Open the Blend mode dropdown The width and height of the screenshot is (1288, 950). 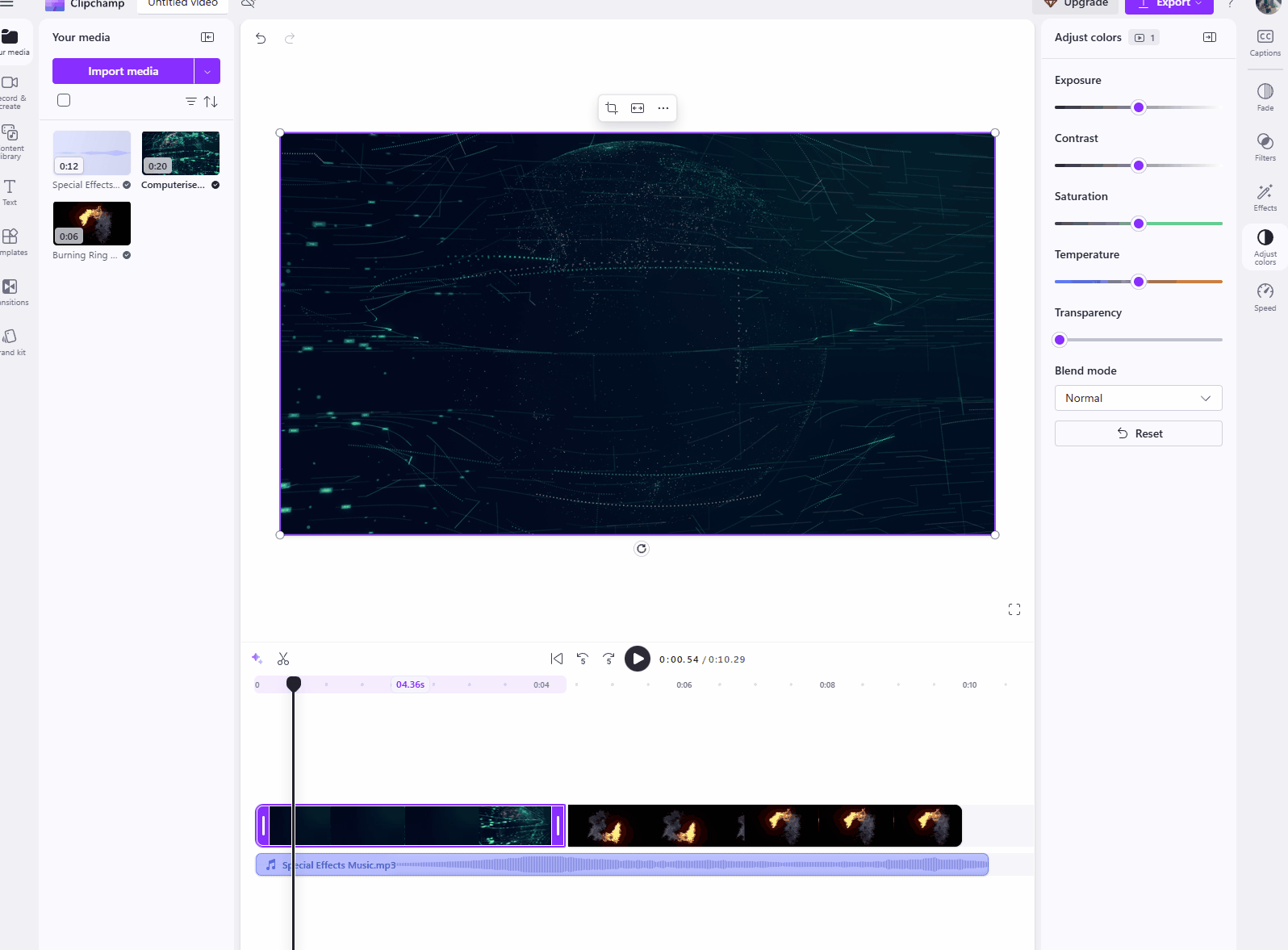[1138, 399]
